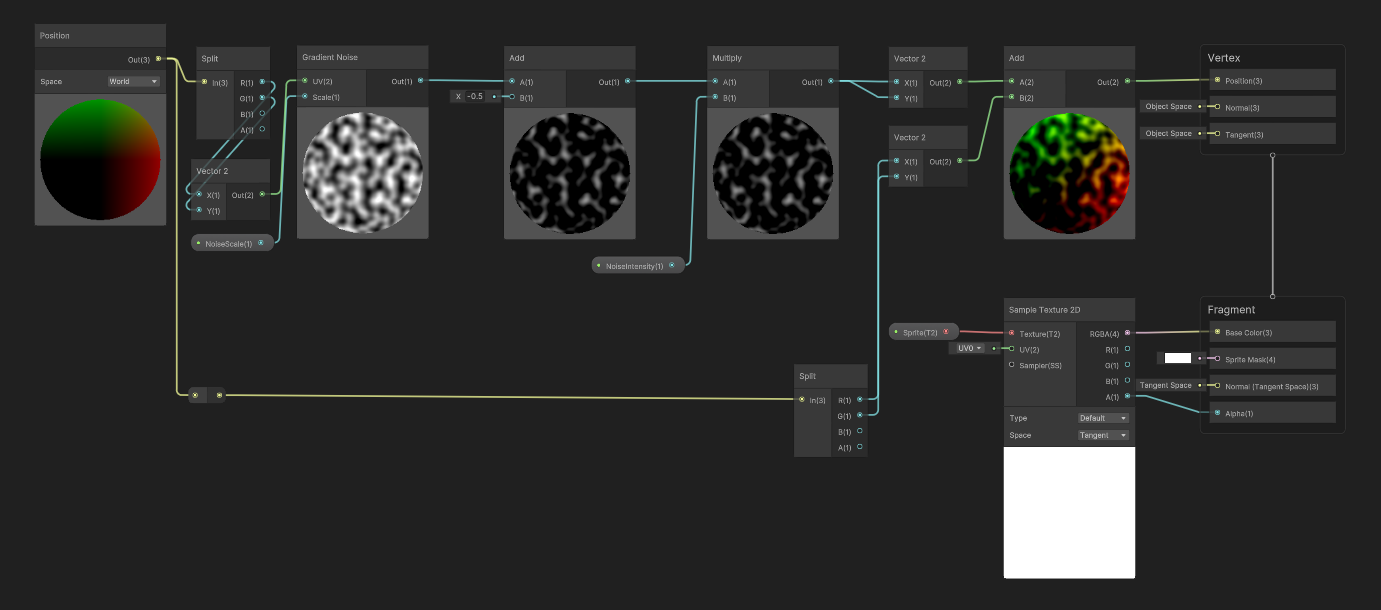Open the white Sprite Mask color swatch

pyautogui.click(x=1178, y=358)
